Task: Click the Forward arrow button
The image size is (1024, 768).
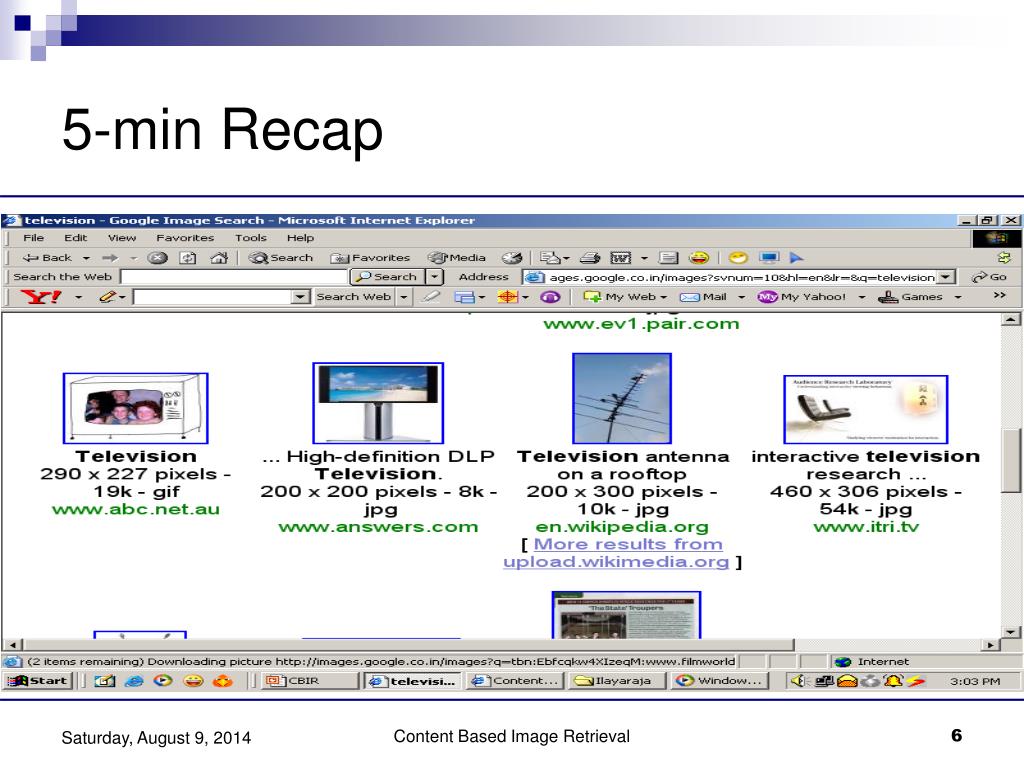Action: [x=110, y=258]
